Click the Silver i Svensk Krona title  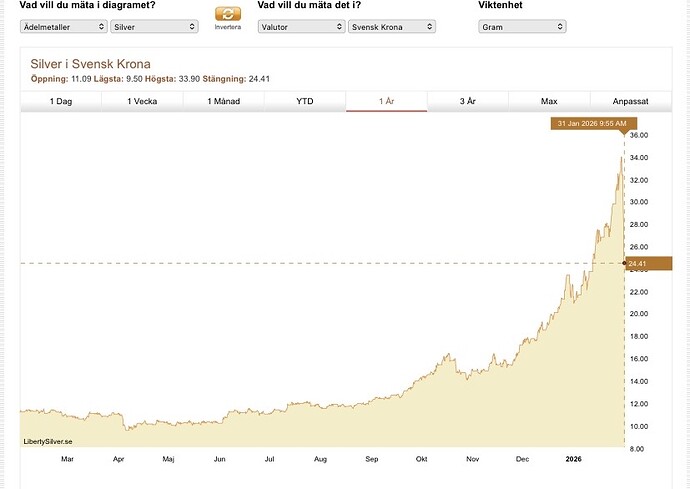point(90,64)
